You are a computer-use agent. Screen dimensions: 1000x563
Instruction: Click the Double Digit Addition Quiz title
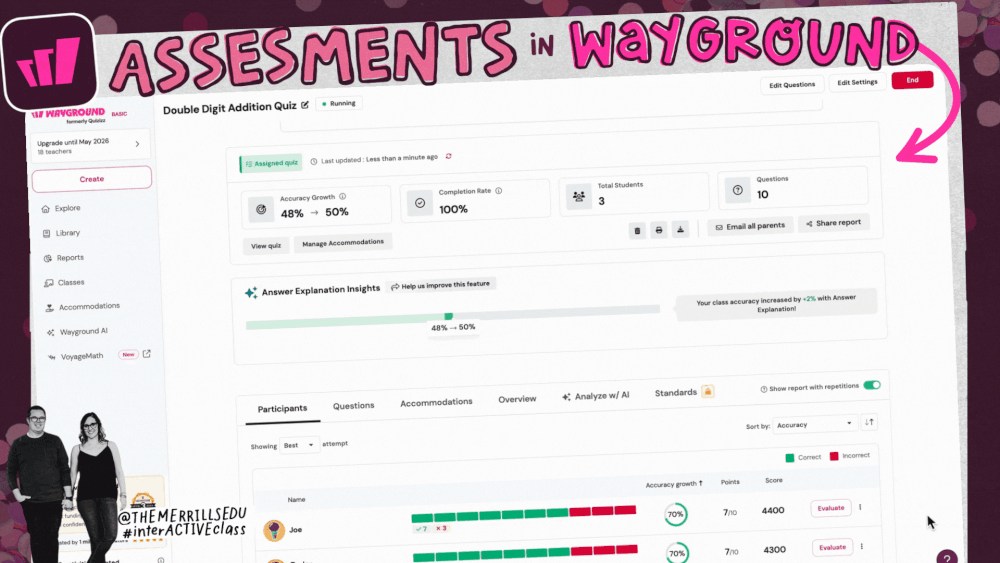(x=230, y=108)
